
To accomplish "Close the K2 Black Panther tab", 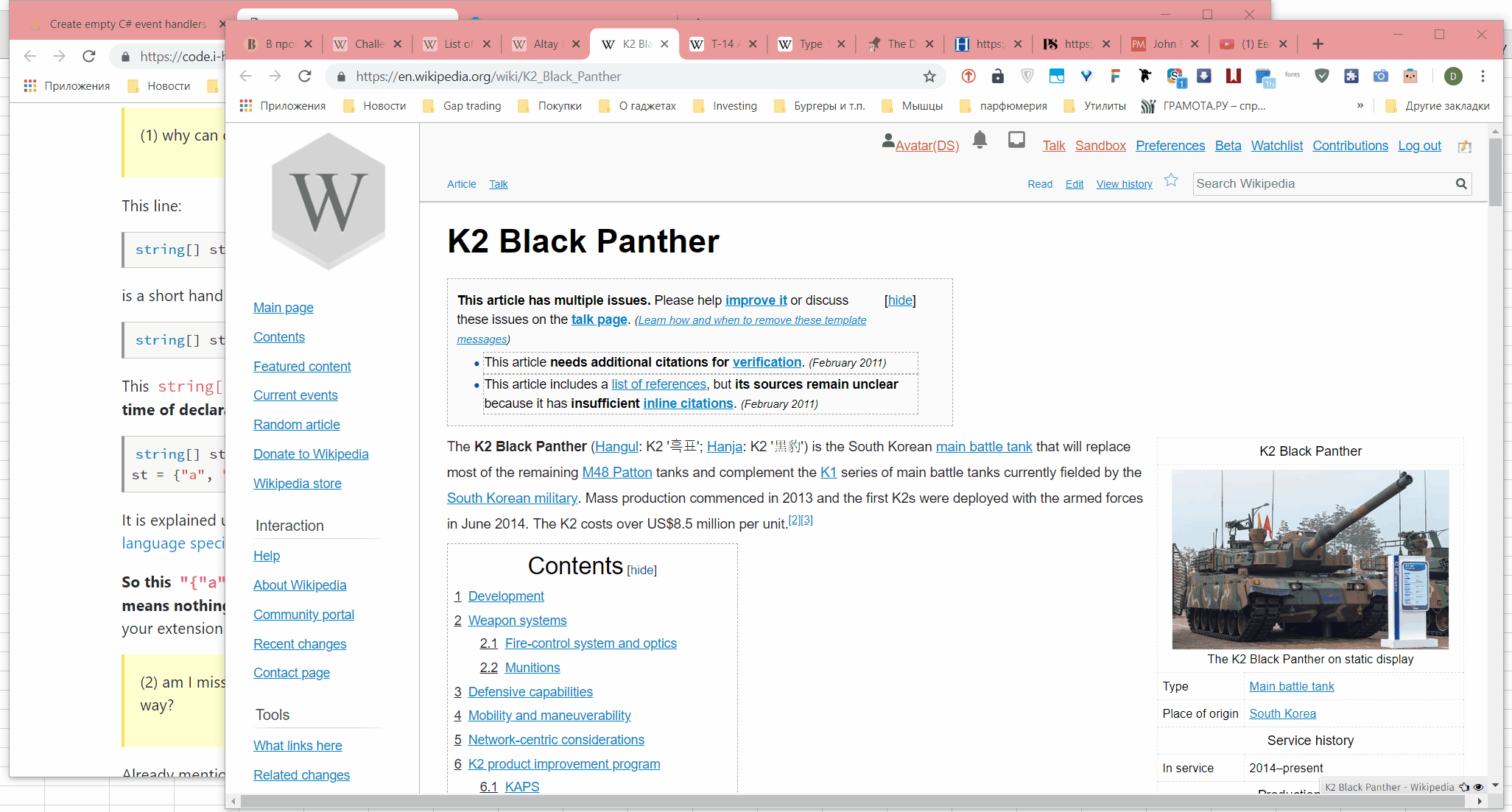I will 664,44.
